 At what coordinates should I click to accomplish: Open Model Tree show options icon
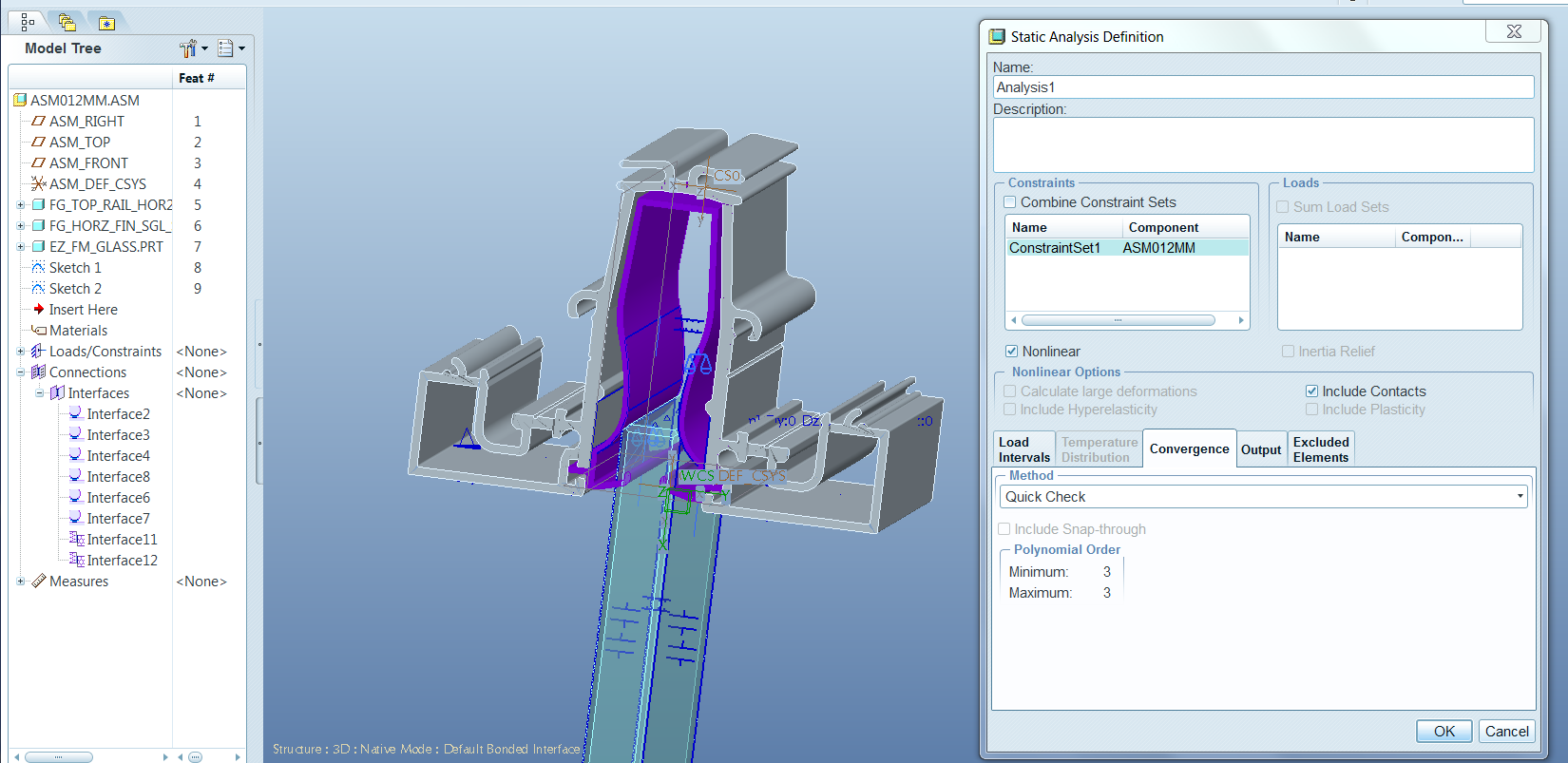(x=226, y=48)
